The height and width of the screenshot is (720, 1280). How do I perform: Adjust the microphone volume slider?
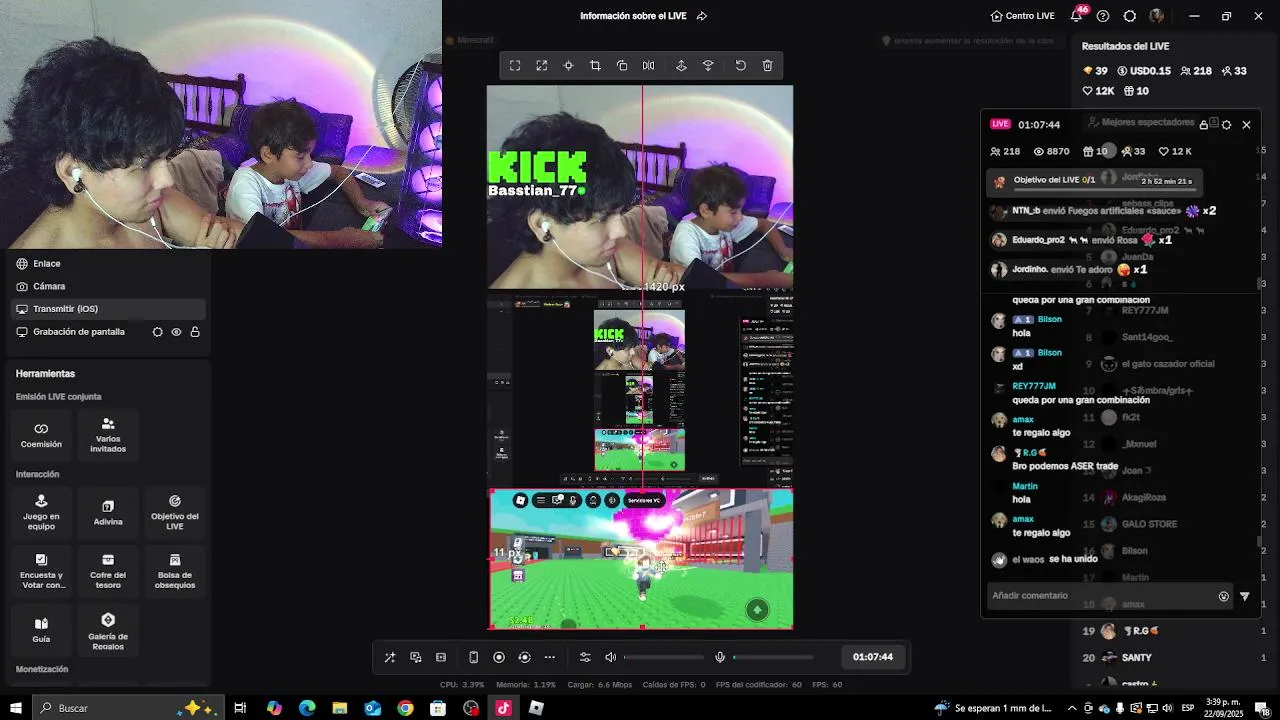coord(773,657)
